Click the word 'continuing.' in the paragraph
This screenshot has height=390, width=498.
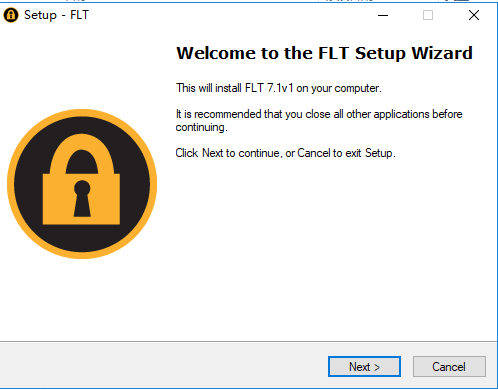(202, 127)
